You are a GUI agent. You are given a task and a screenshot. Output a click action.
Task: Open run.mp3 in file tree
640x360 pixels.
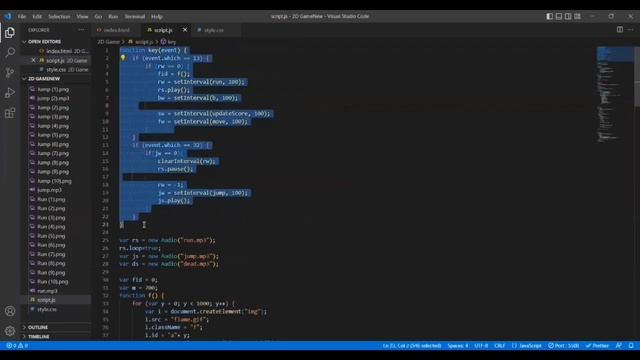point(47,291)
